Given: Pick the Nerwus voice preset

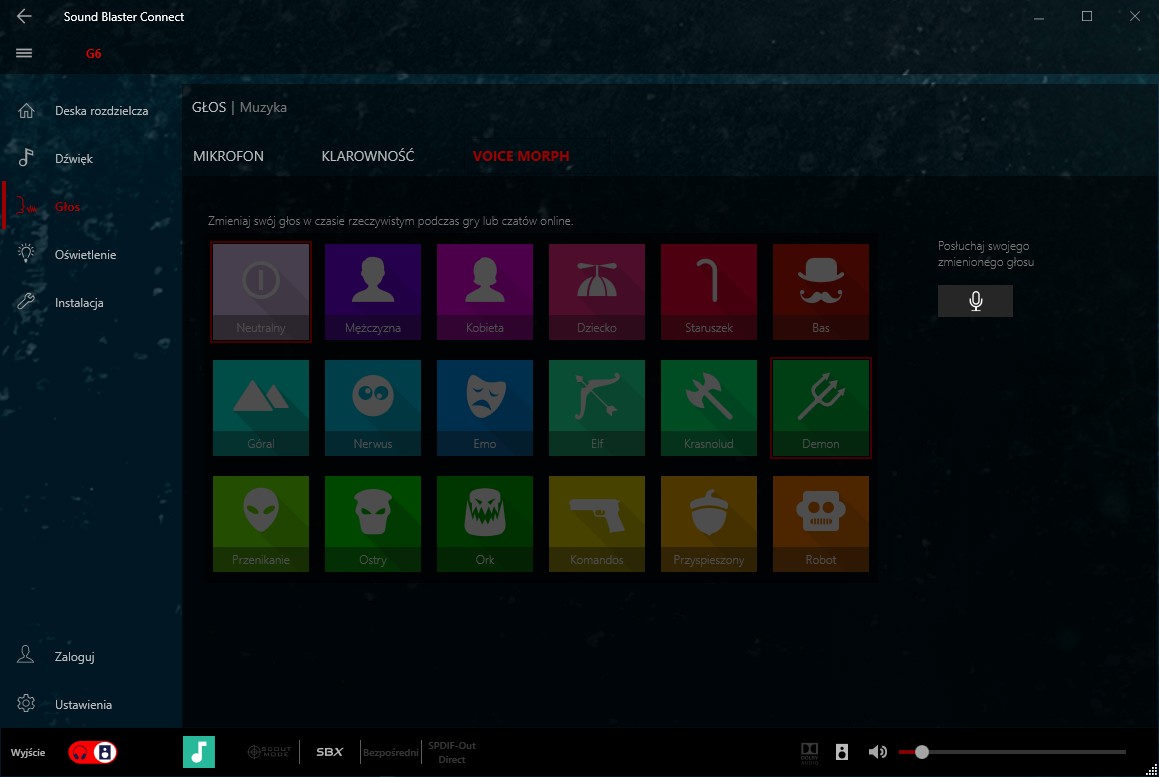Looking at the screenshot, I should (x=373, y=408).
